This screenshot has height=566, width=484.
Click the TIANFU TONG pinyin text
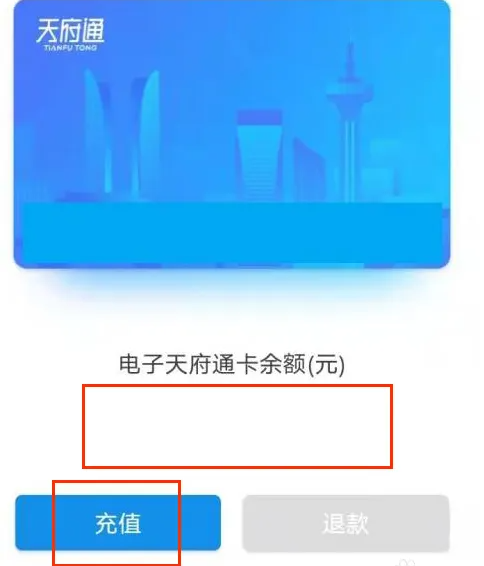tap(70, 47)
